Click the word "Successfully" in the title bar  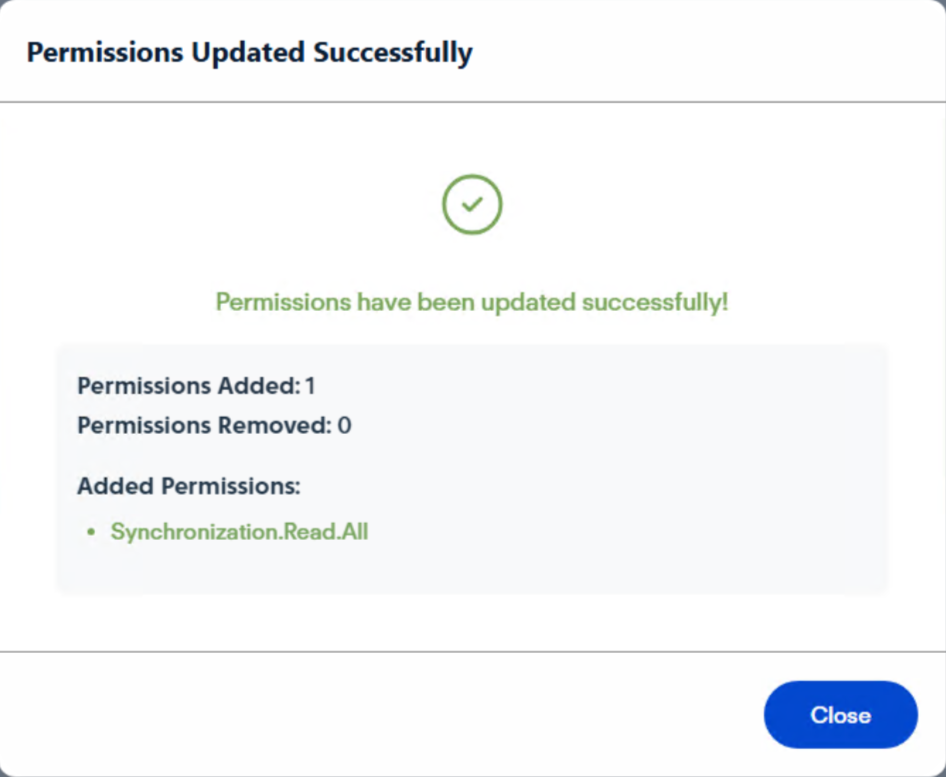coord(393,53)
